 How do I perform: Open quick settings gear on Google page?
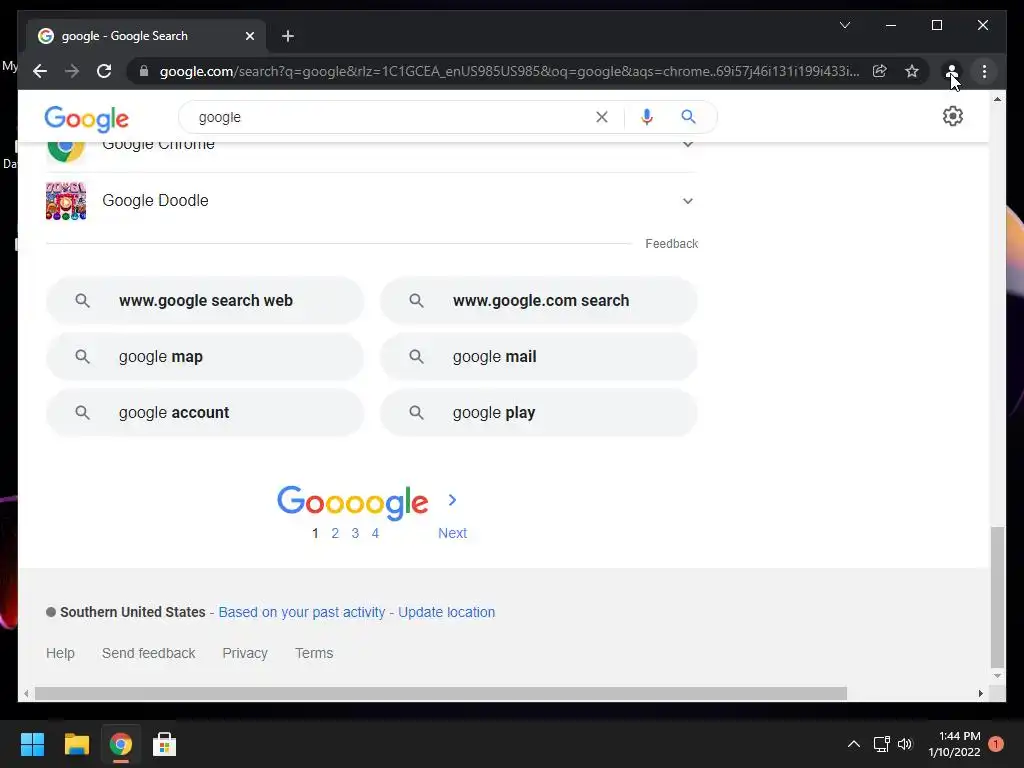coord(953,116)
